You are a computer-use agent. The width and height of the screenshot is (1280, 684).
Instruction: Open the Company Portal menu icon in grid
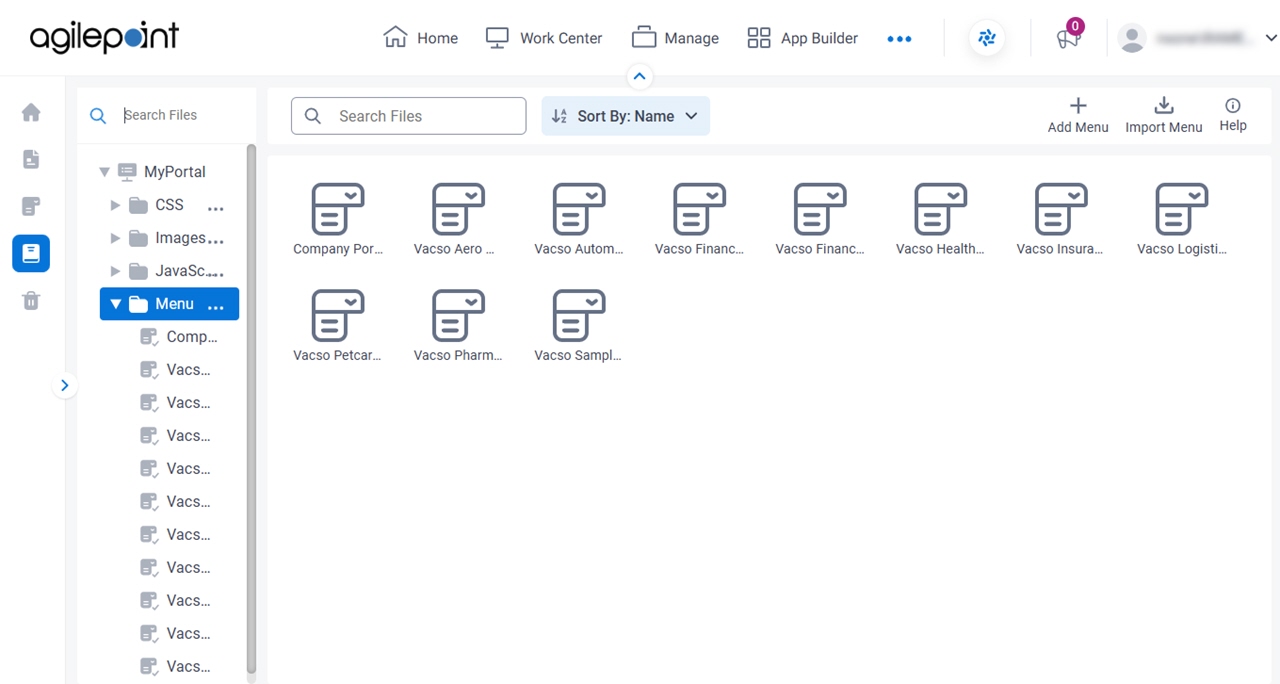337,208
